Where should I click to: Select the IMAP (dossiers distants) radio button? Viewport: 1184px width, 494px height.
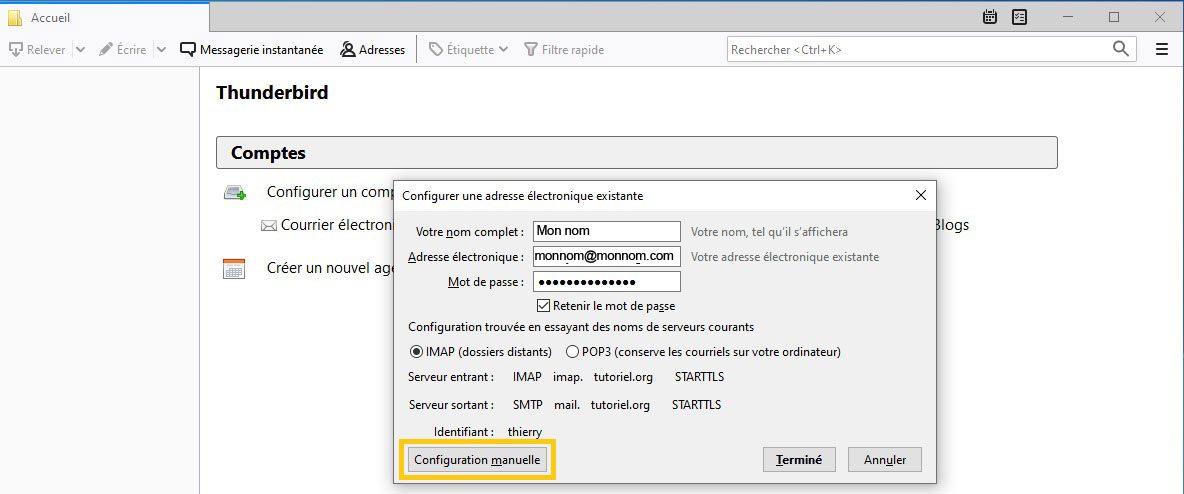416,352
